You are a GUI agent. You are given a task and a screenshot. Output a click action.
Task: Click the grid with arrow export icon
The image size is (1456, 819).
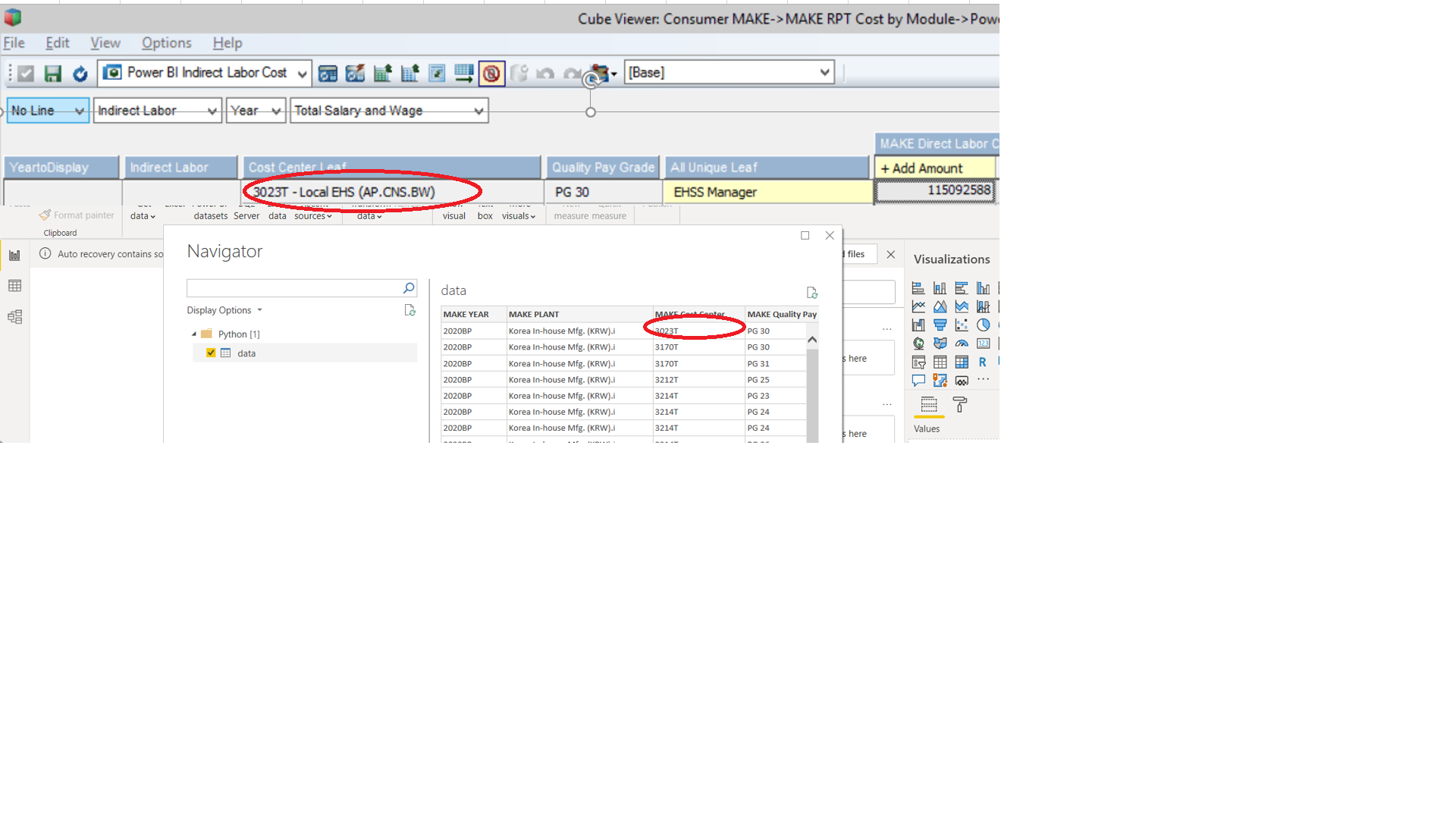[x=463, y=74]
